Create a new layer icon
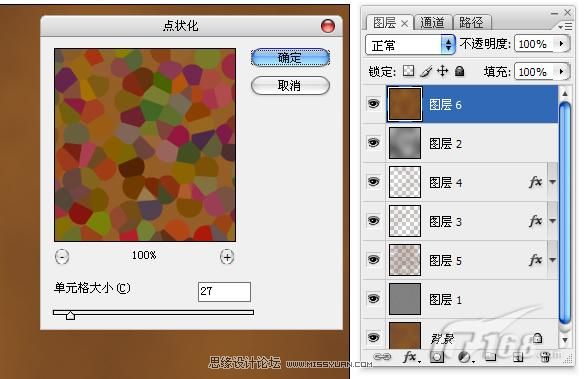 pos(517,357)
